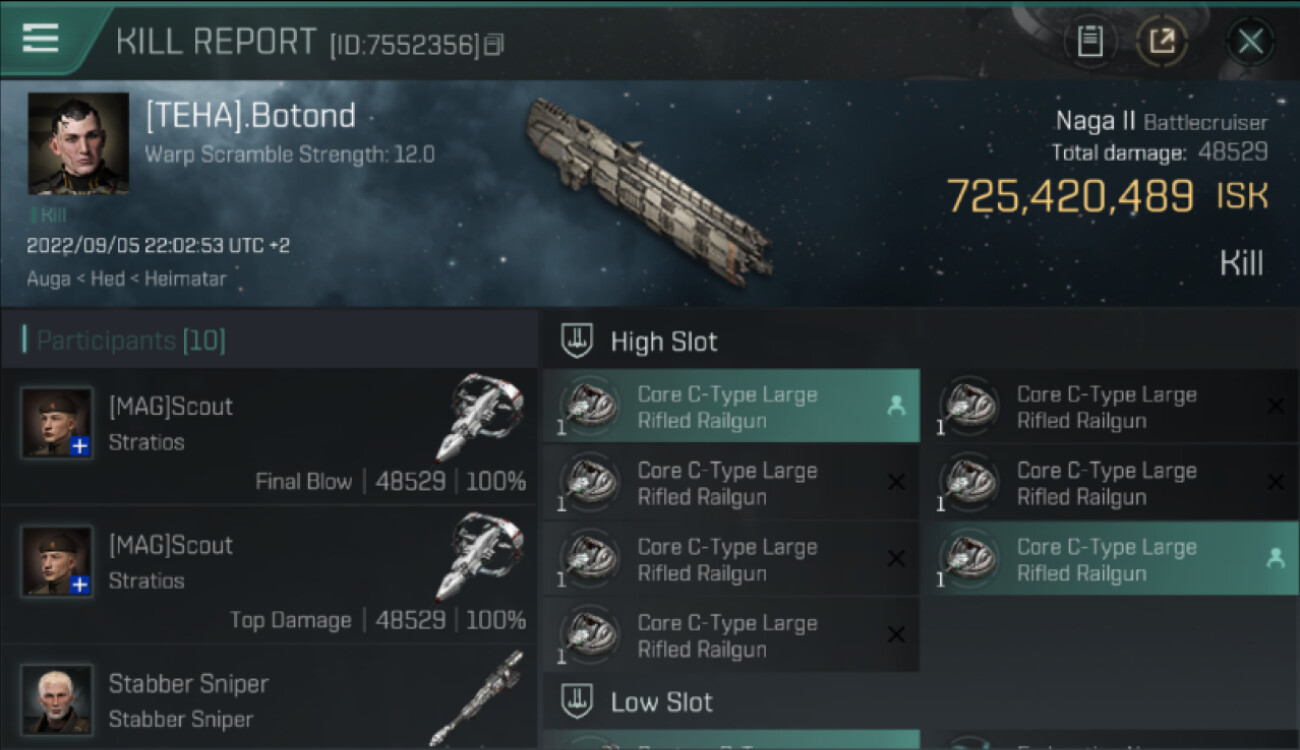Screen dimensions: 1300x750
Task: Open the Stabber Sniper participant portrait
Action: click(57, 699)
